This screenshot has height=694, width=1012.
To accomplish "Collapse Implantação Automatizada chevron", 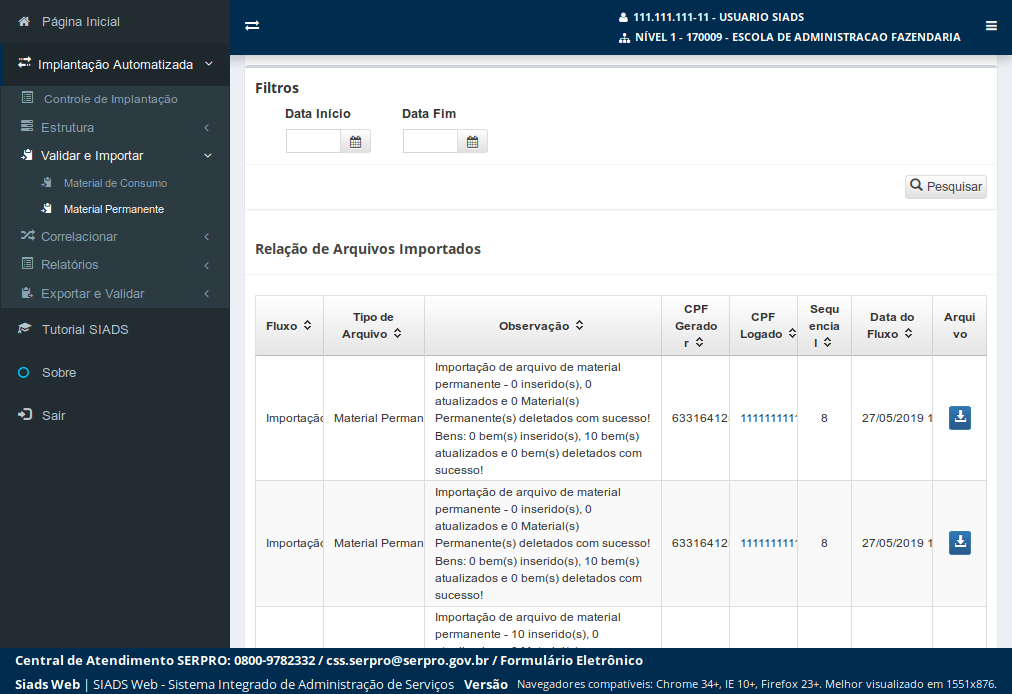I will [208, 64].
